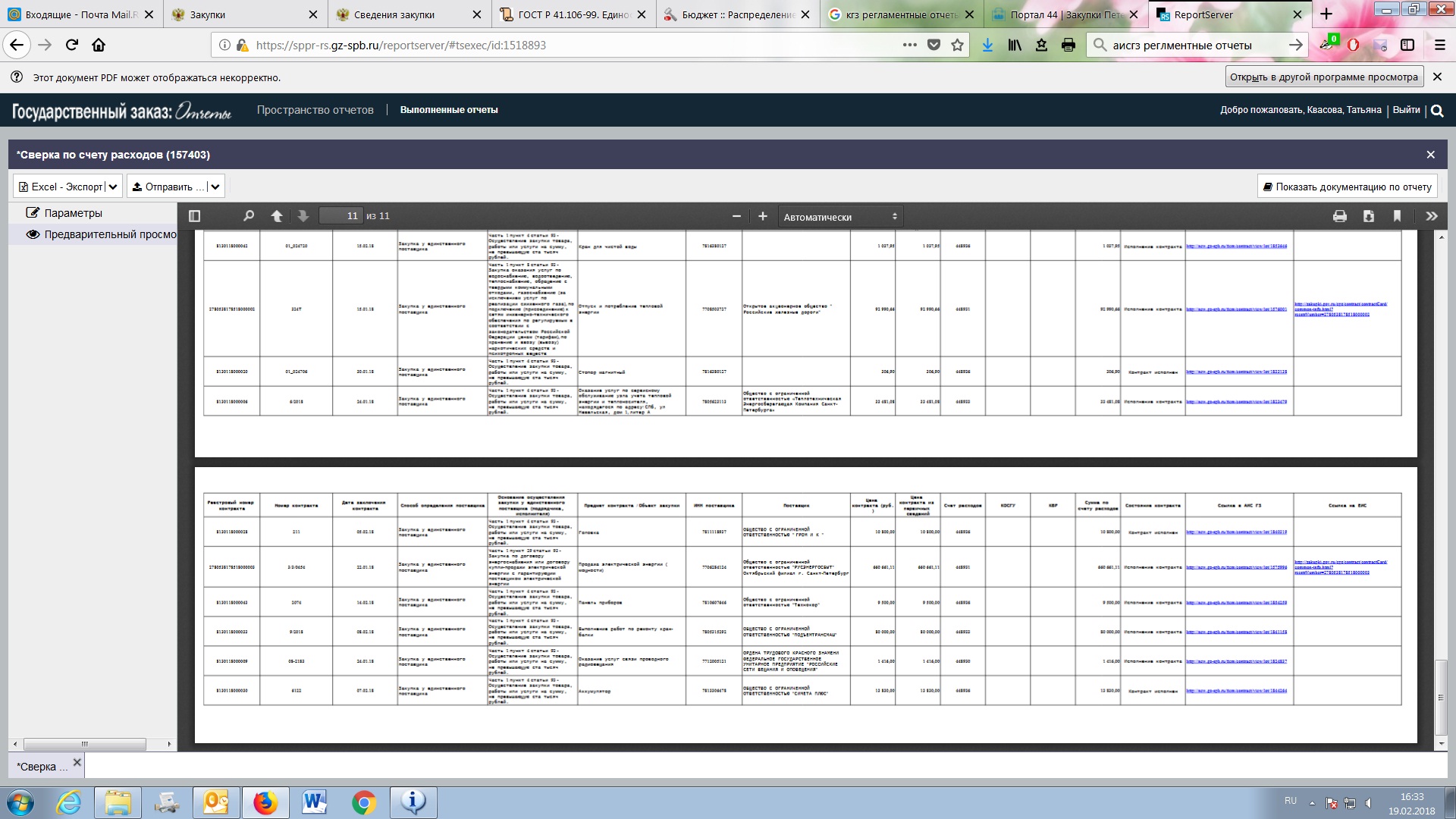
Task: Open Выполненные отчеты menu item
Action: [449, 110]
